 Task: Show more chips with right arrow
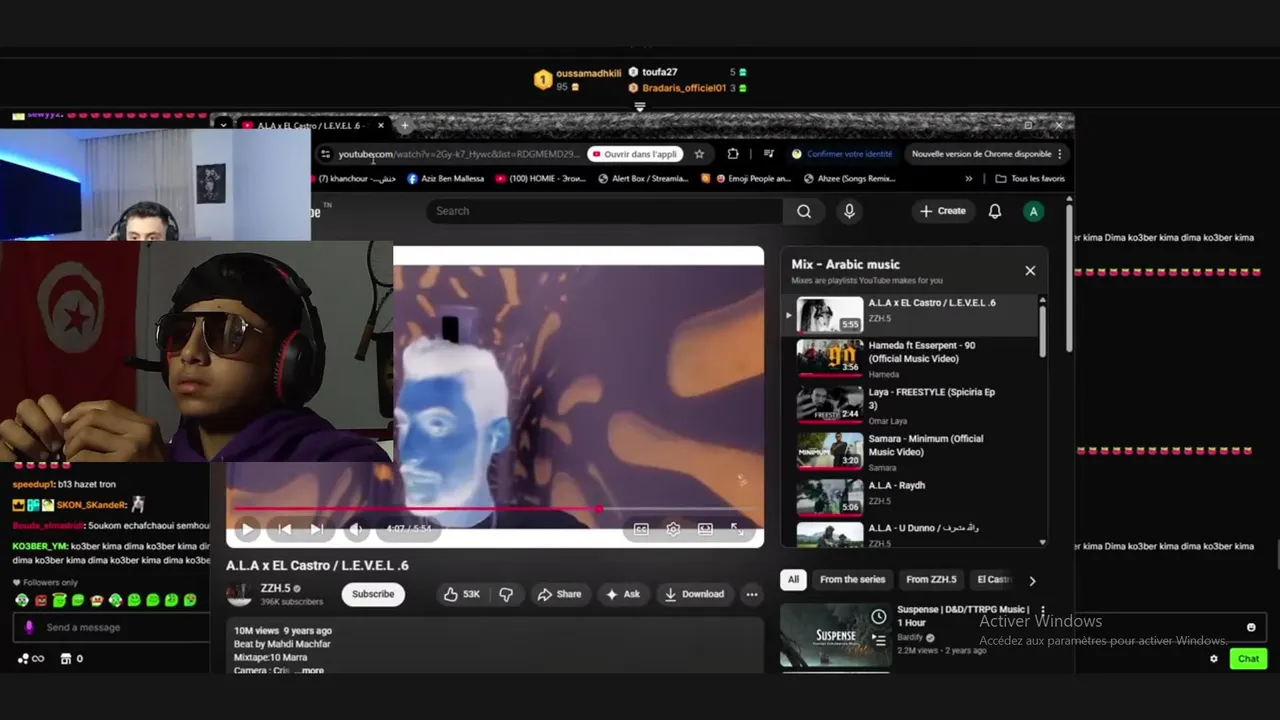click(1032, 580)
